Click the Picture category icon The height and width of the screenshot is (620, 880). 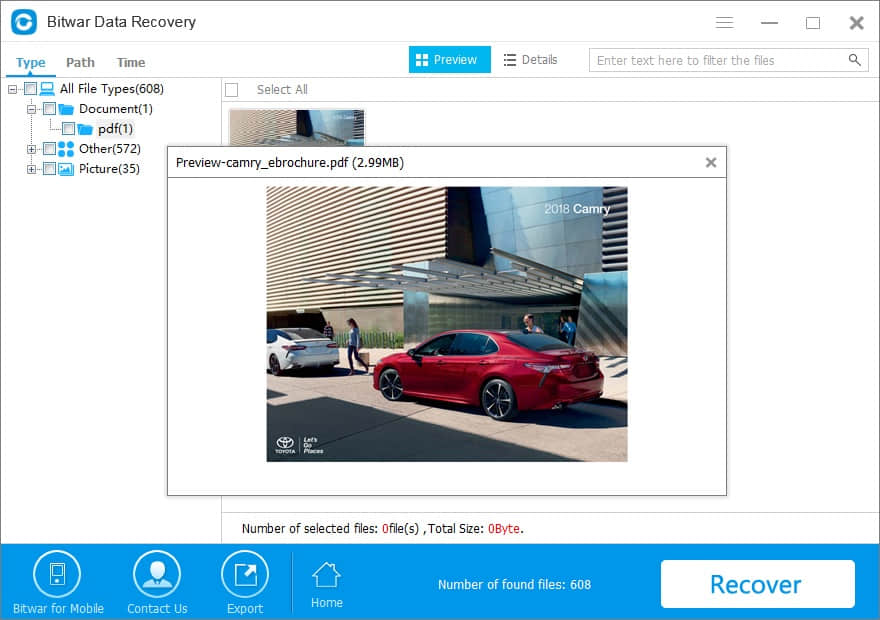[x=66, y=169]
